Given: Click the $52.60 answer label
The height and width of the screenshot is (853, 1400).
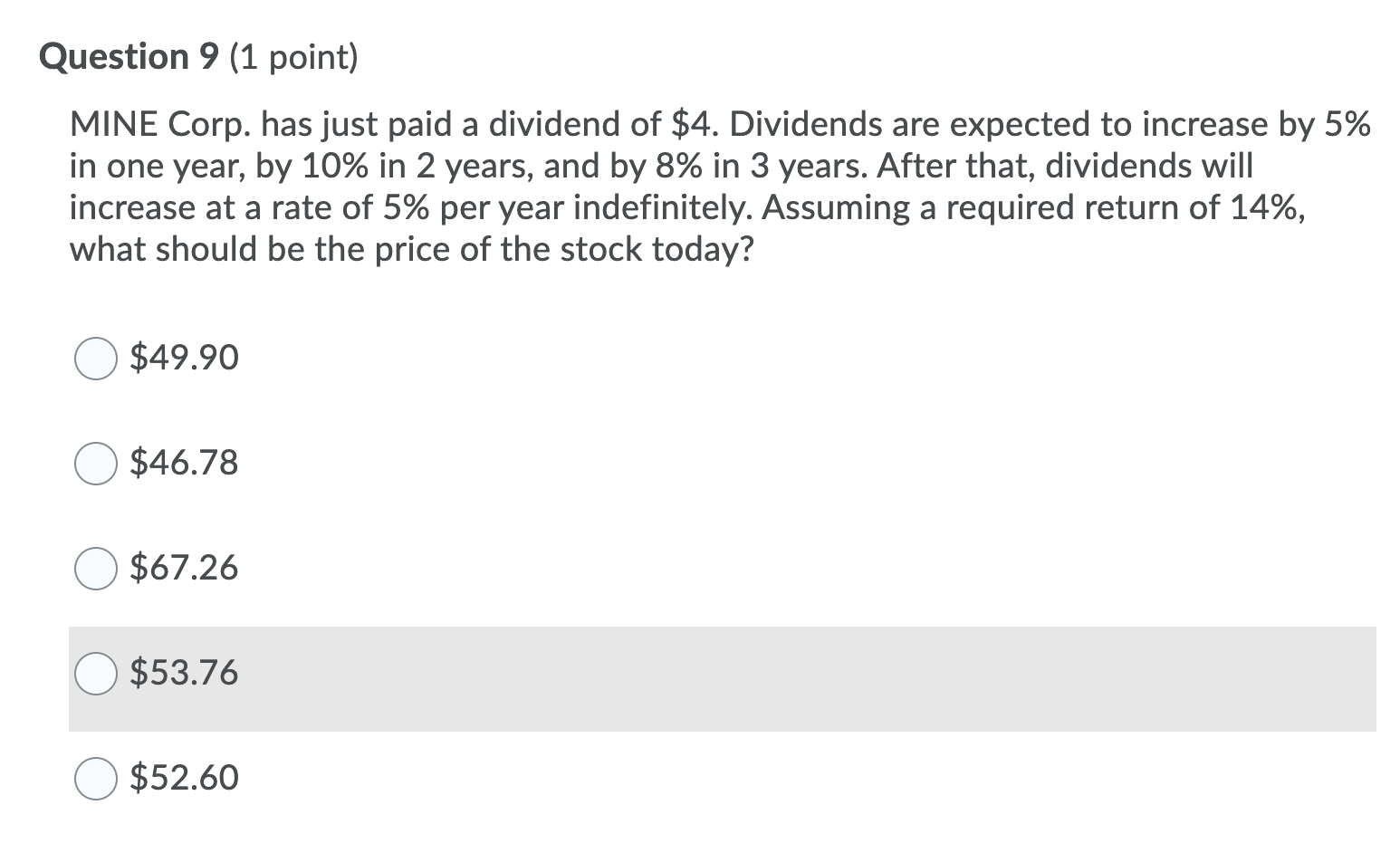Looking at the screenshot, I should click(184, 778).
